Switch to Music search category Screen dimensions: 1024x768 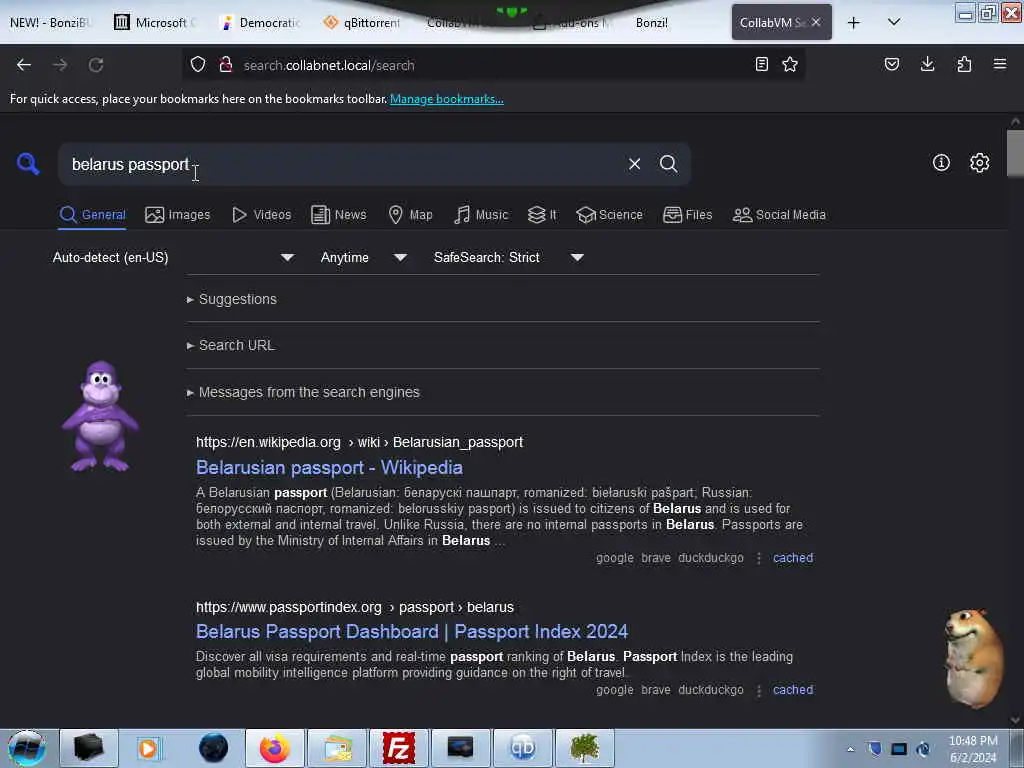point(481,215)
